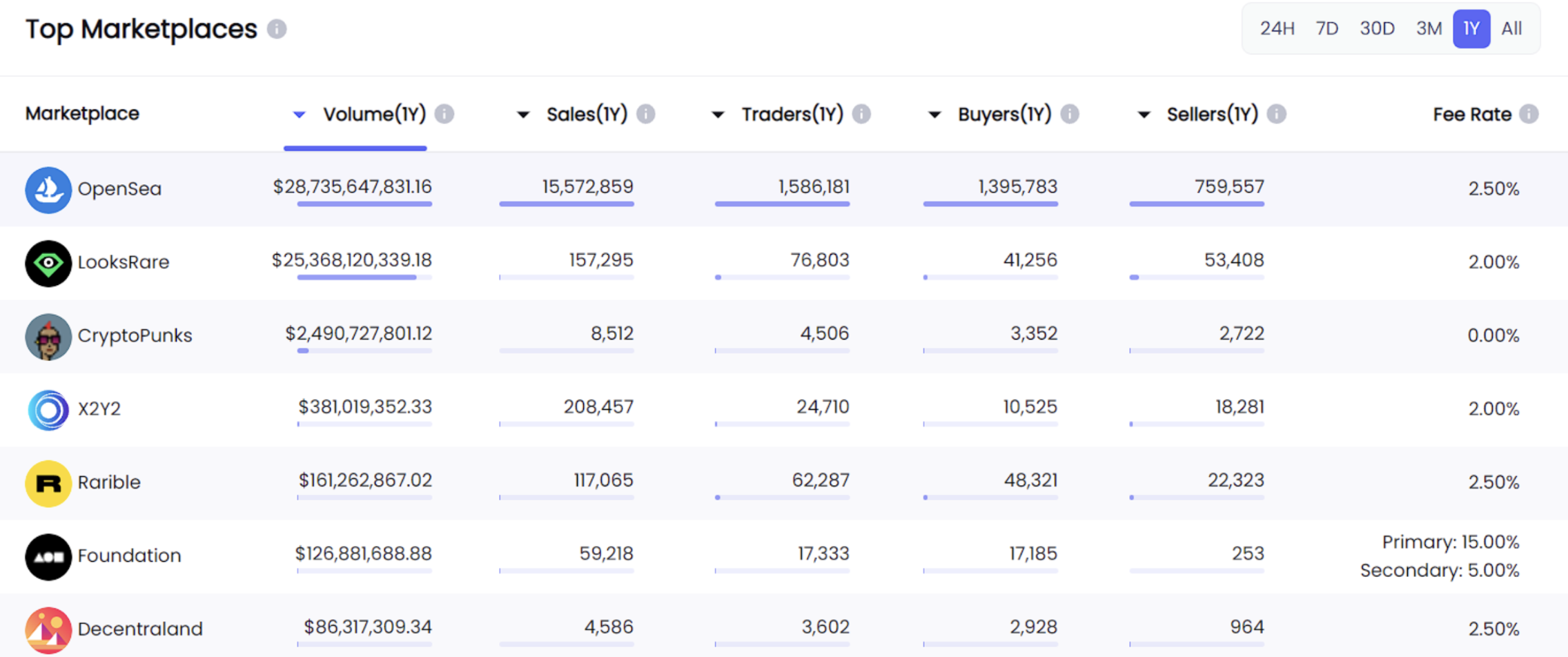
Task: Click CryptoPunks volume $2,490,727,801.12
Action: tap(358, 334)
